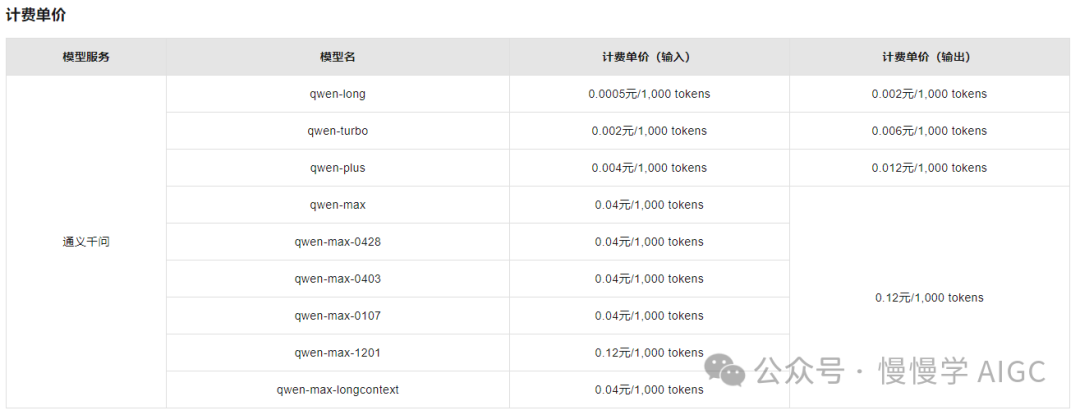1080x415 pixels.
Task: Click the qwen-plus model name
Action: (x=337, y=168)
